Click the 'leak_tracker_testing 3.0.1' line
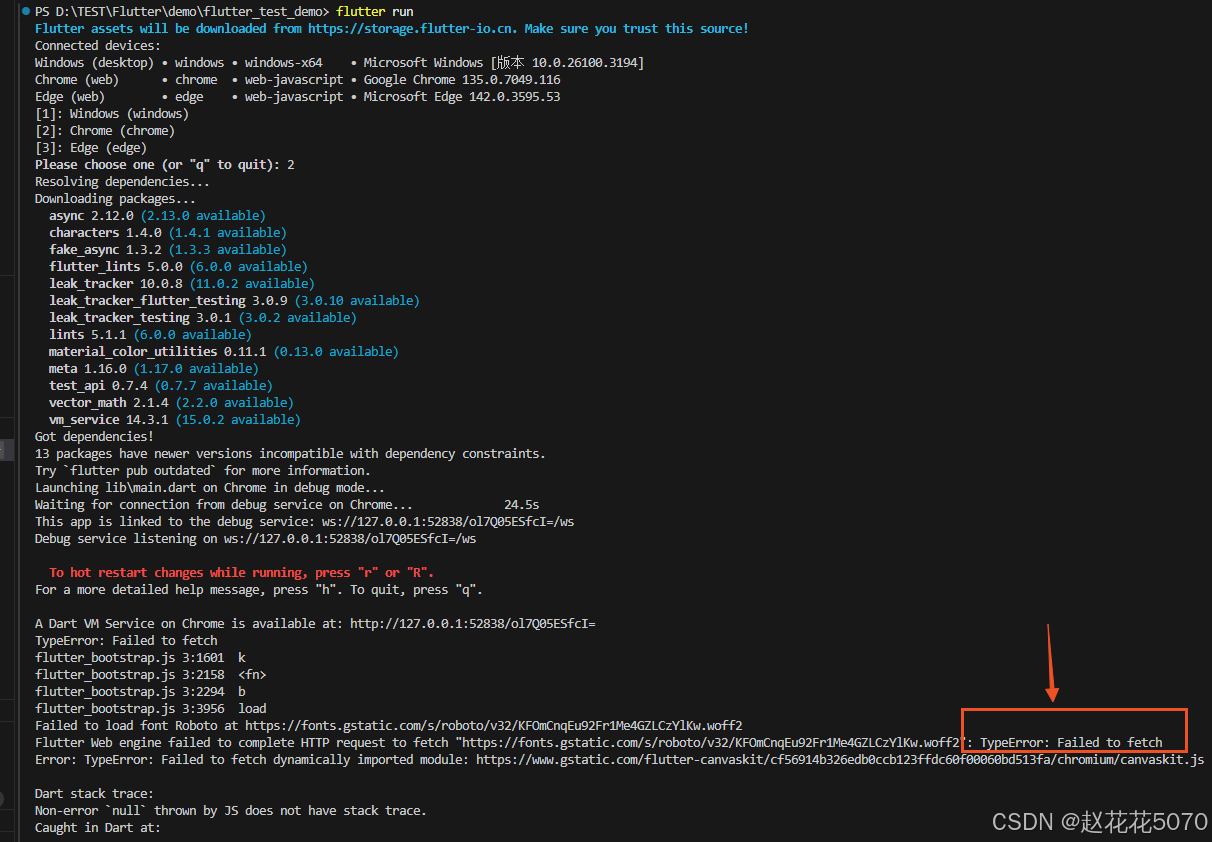This screenshot has height=842, width=1212. tap(202, 317)
